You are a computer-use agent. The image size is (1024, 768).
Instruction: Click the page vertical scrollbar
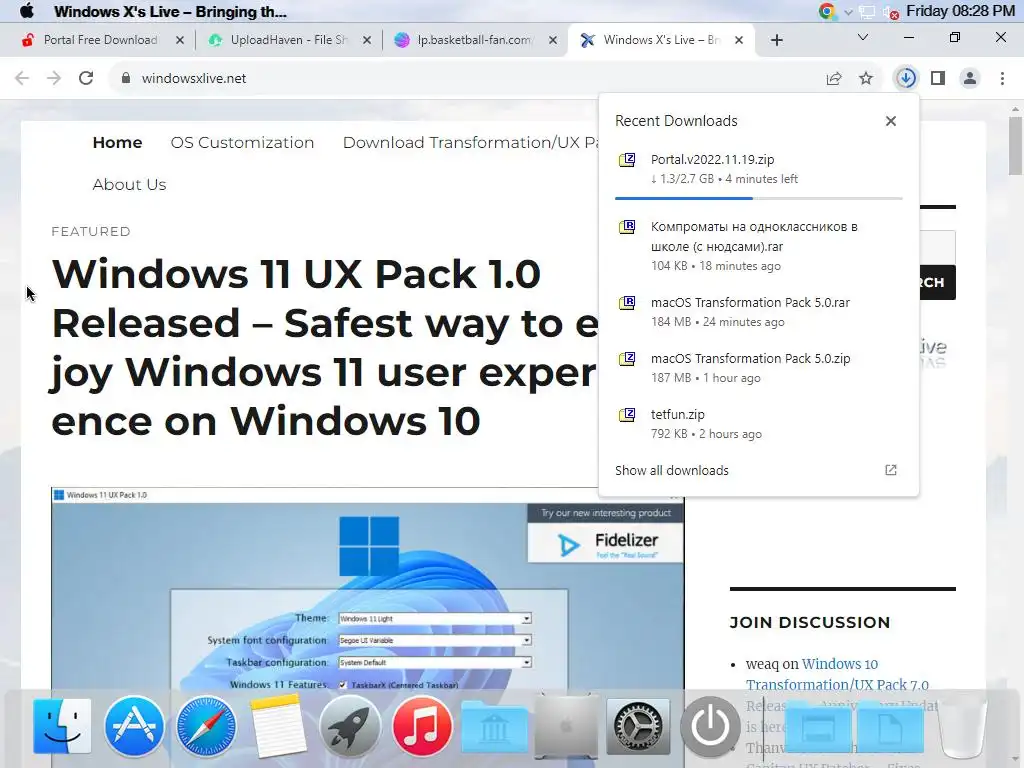(x=1015, y=146)
